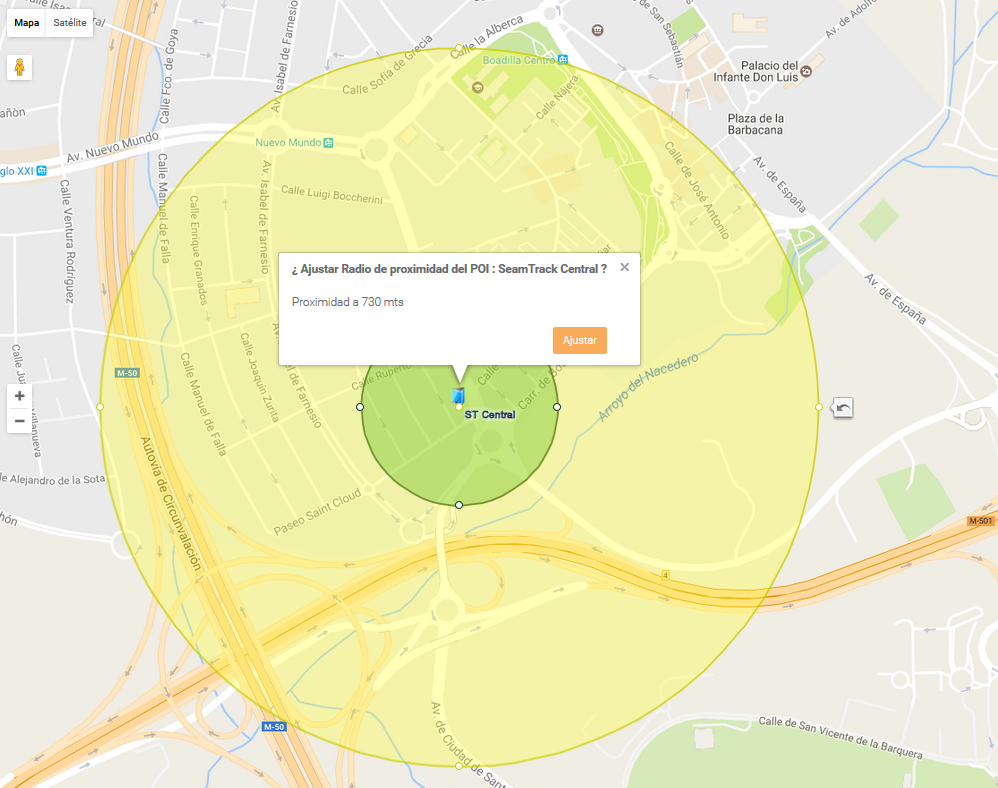This screenshot has width=998, height=788.
Task: Zoom in with the plus button
Action: coord(20,396)
